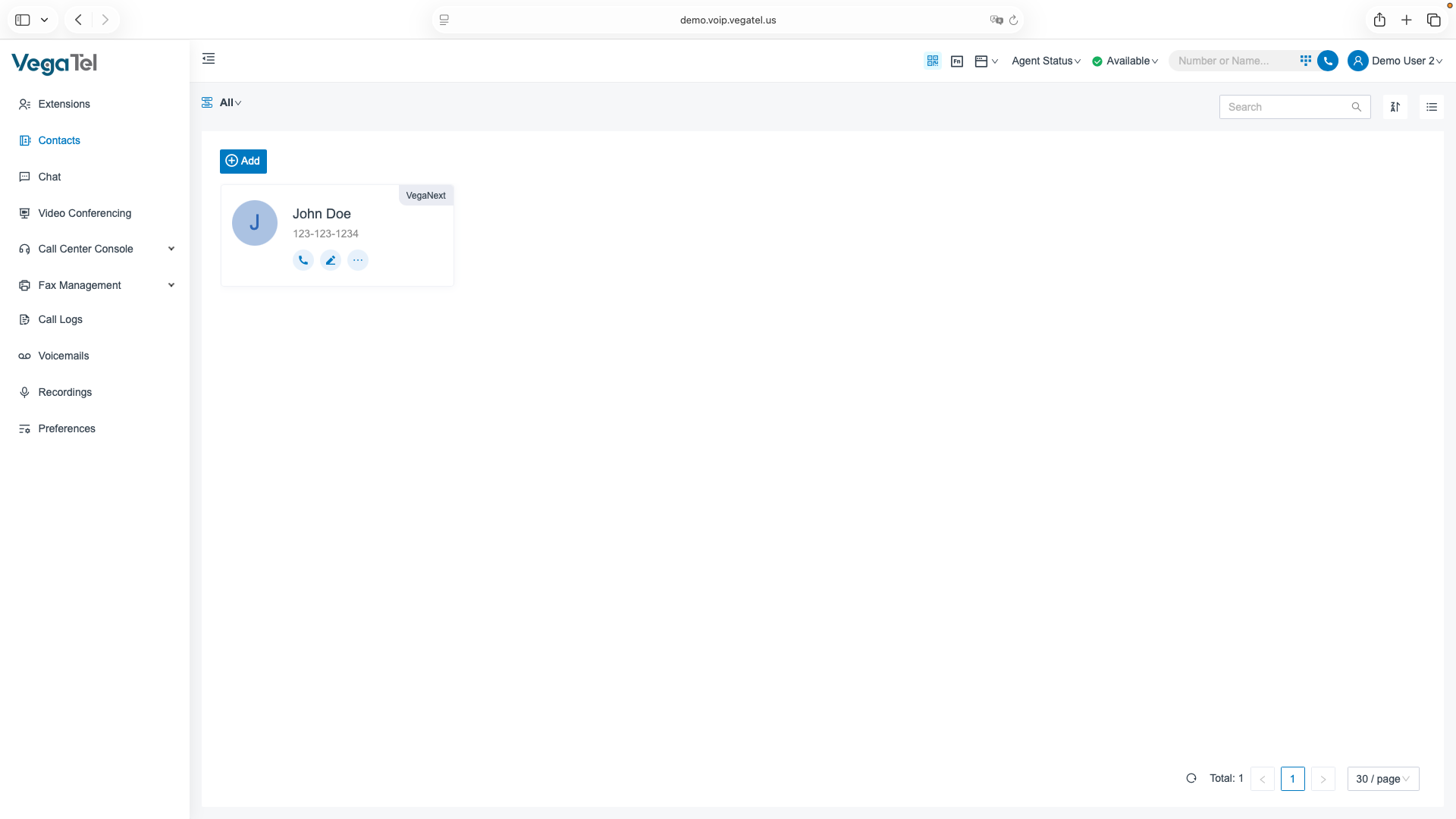Open the Voicemails section
Screen dimensions: 1456x819
point(64,356)
